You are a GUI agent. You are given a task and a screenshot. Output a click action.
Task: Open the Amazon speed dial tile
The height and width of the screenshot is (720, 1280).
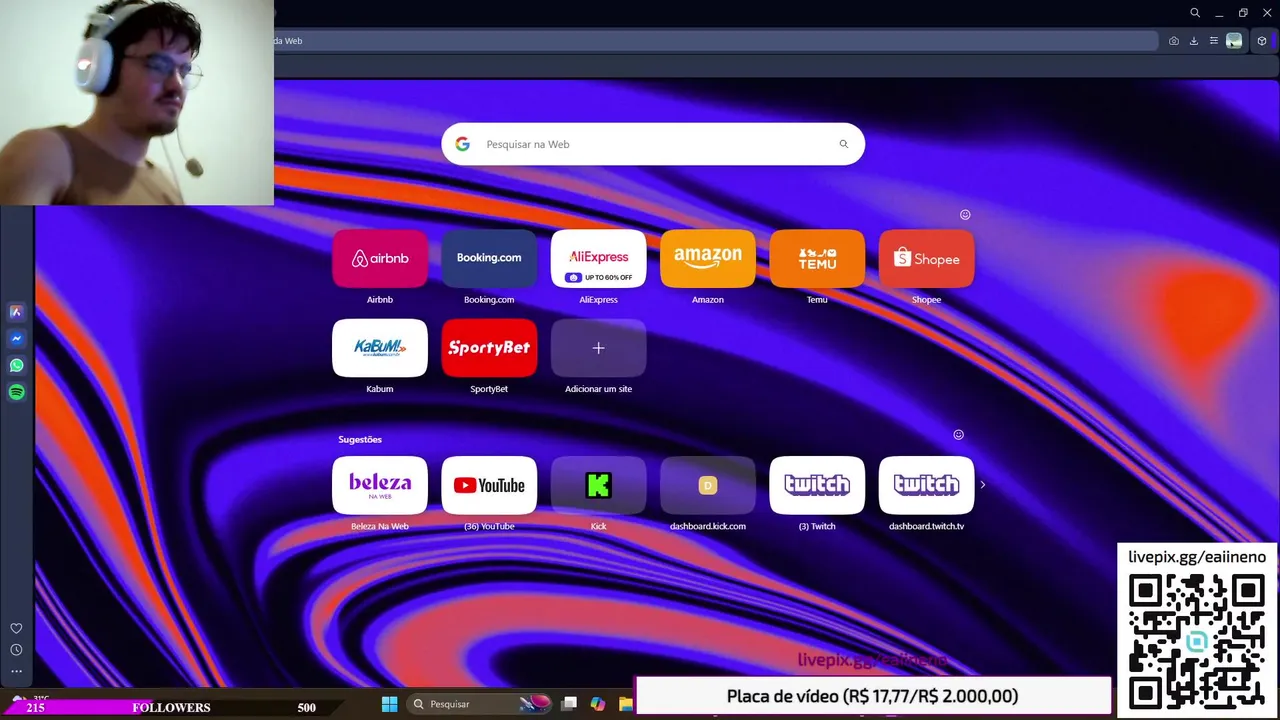[x=707, y=259]
